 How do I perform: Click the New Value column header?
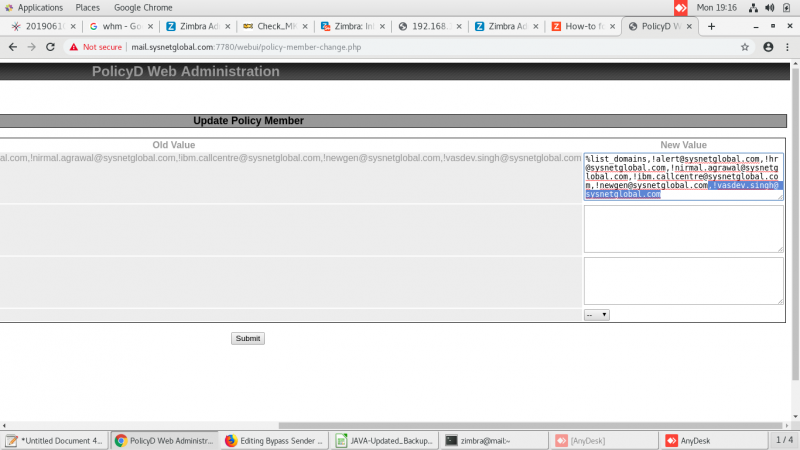click(683, 145)
